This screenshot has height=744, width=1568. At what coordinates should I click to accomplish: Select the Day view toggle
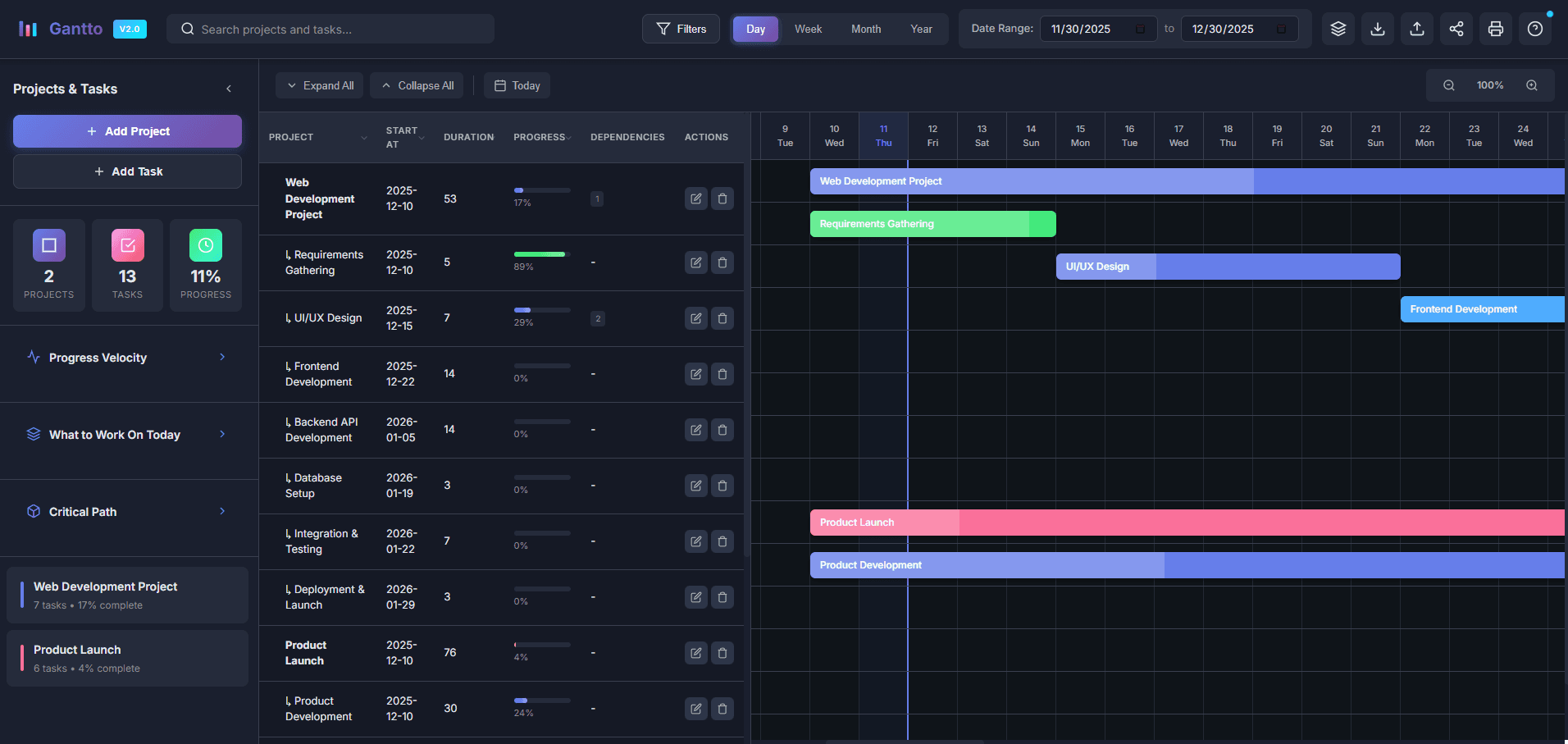[x=754, y=29]
